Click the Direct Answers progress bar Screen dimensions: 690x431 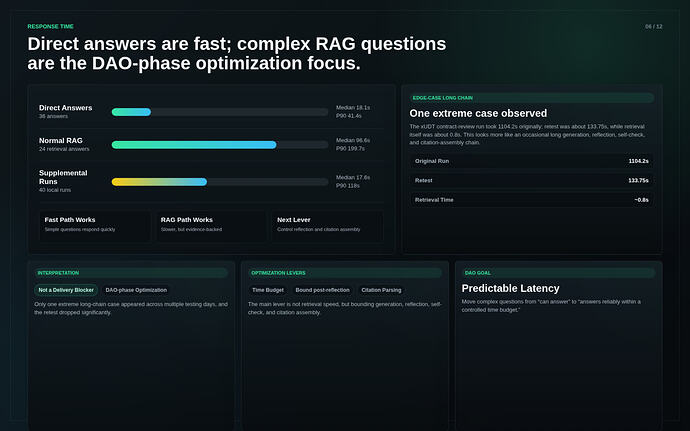[x=220, y=112]
